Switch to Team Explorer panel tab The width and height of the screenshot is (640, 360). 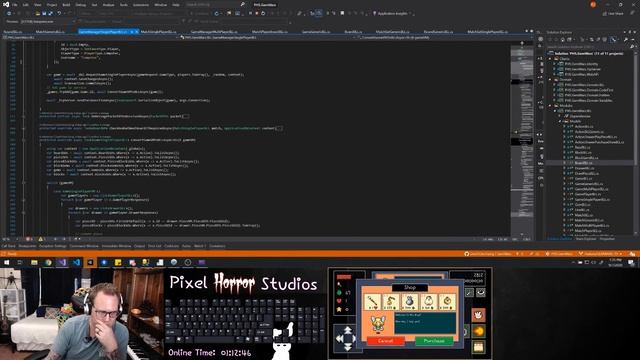point(586,238)
